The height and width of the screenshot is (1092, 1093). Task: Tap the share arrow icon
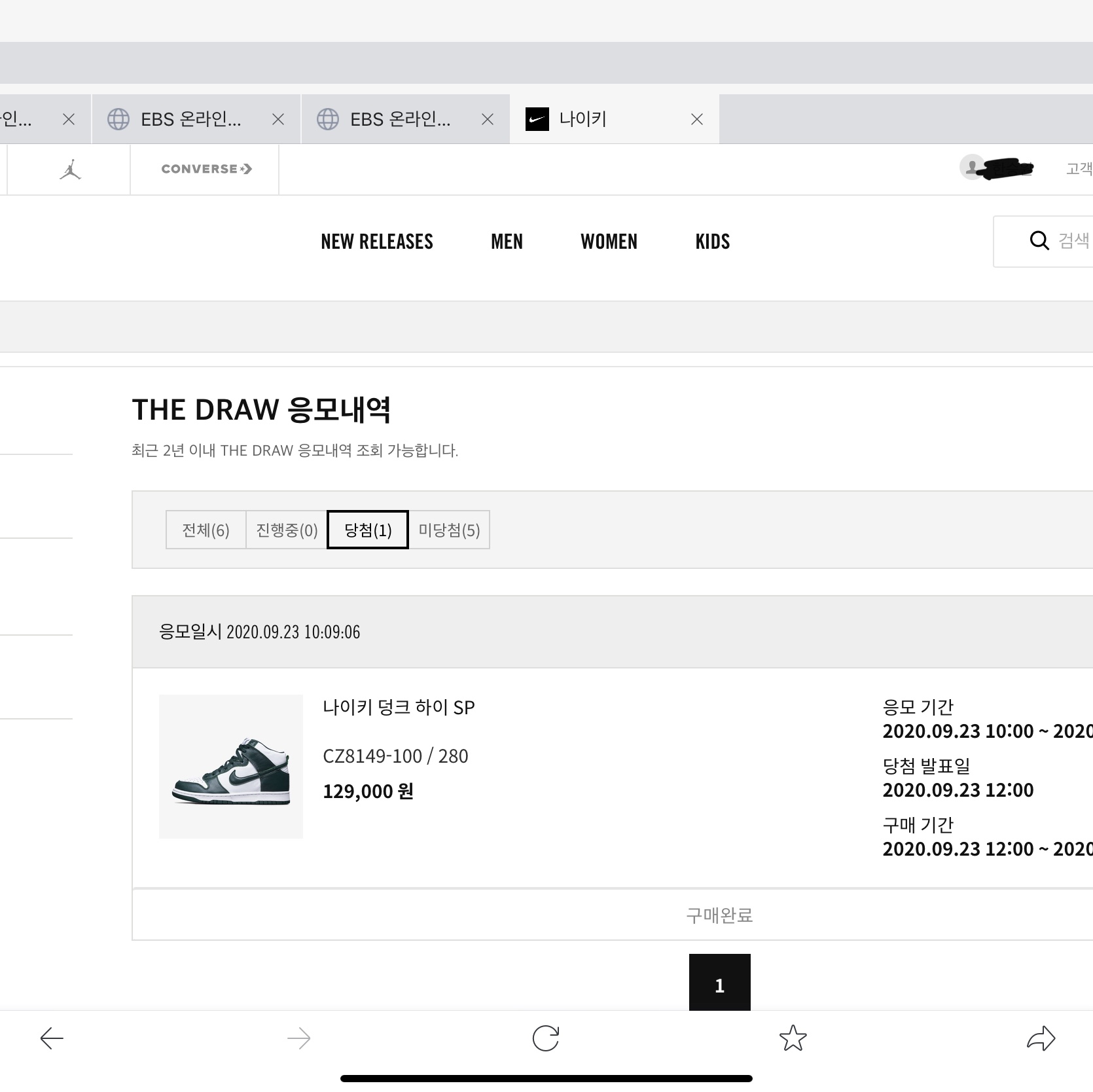pos(1041,1038)
